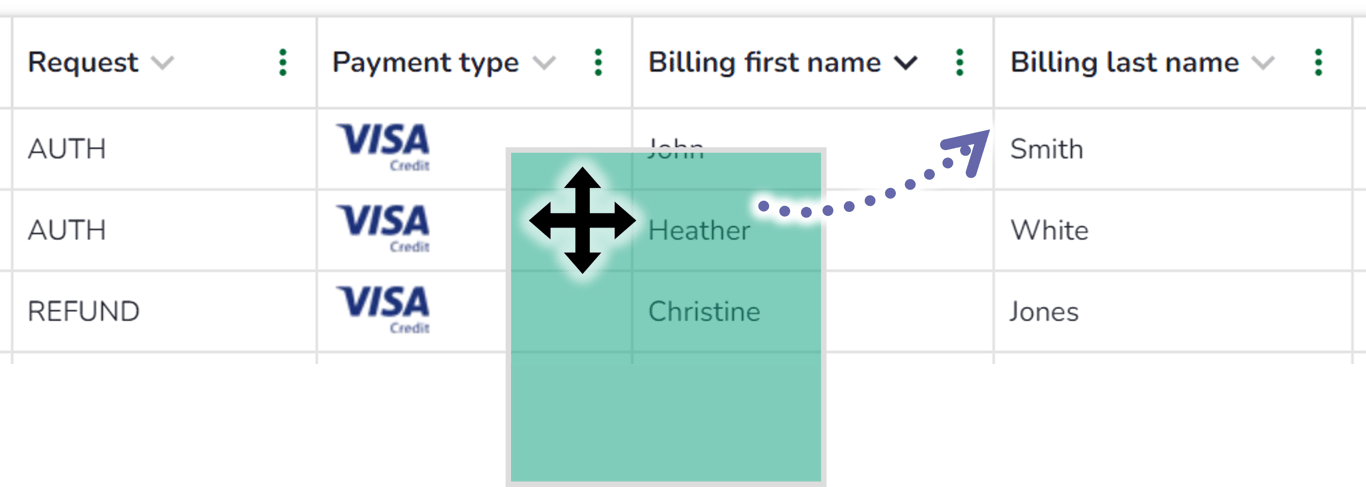Sort by Billing last name chevron

coord(1263,63)
